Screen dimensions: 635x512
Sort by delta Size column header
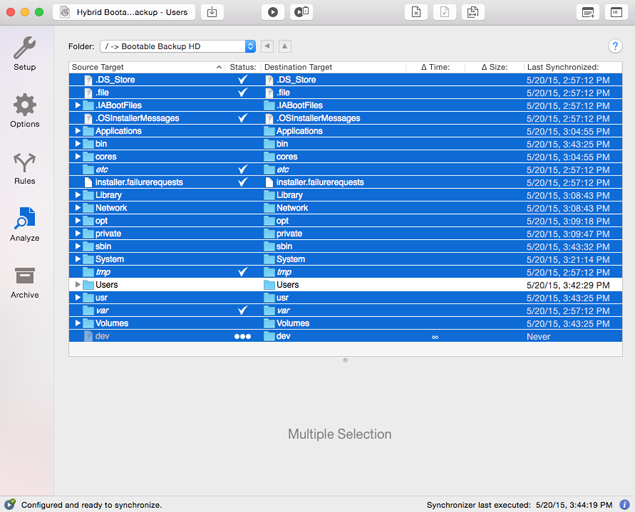tap(494, 67)
